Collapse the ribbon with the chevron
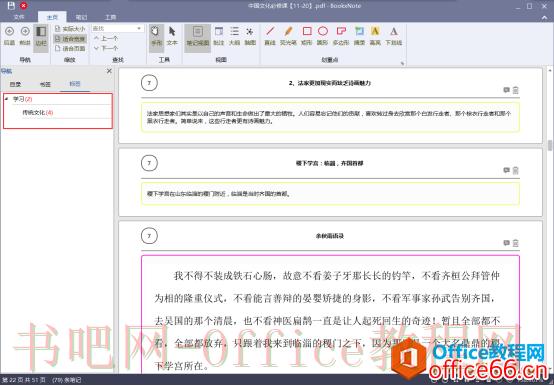 544,17
